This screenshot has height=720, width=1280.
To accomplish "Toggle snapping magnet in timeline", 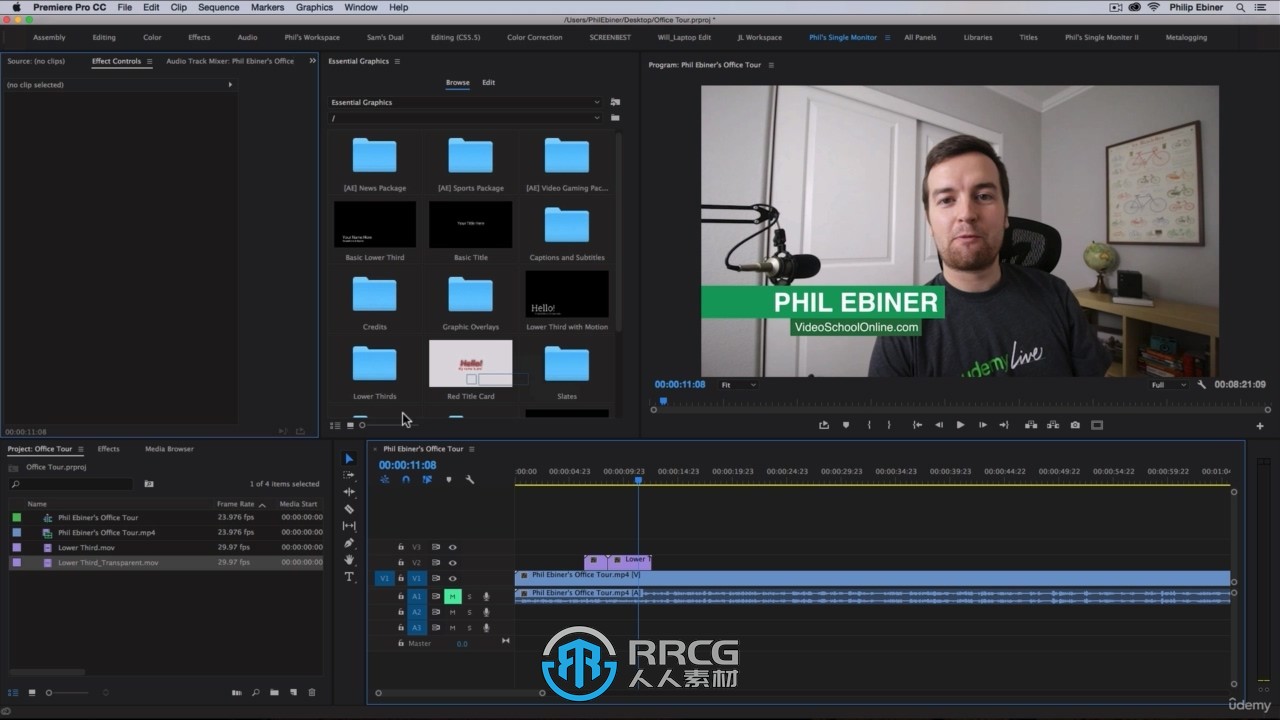I will [x=405, y=480].
